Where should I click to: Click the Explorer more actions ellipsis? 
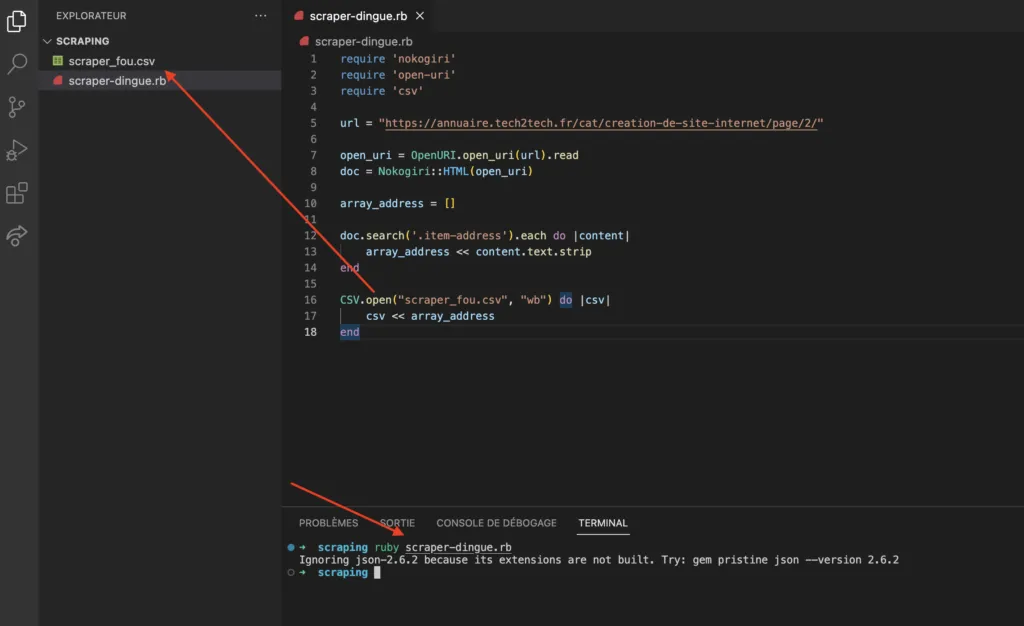pos(261,16)
